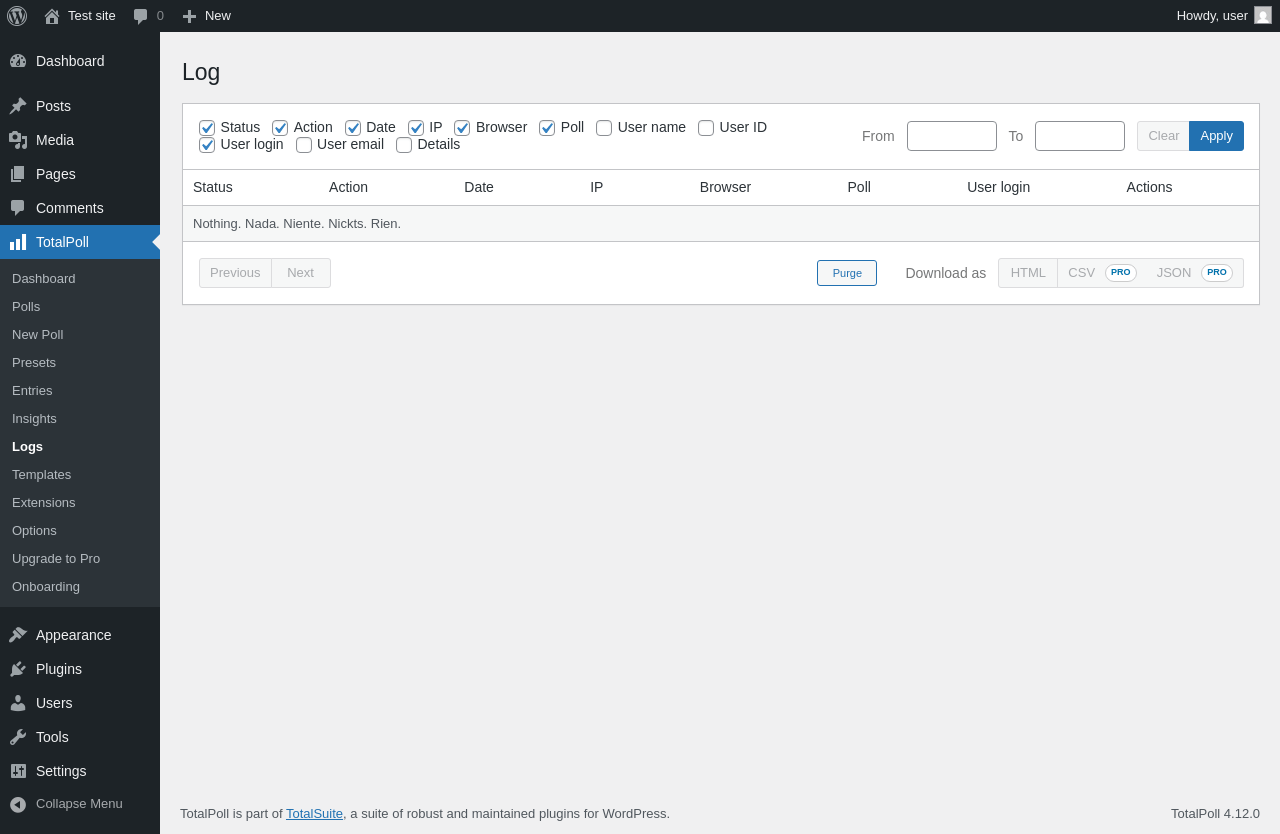Screen dimensions: 1280x834
Task: Uncheck the Poll column checkbox
Action: pyautogui.click(x=547, y=128)
